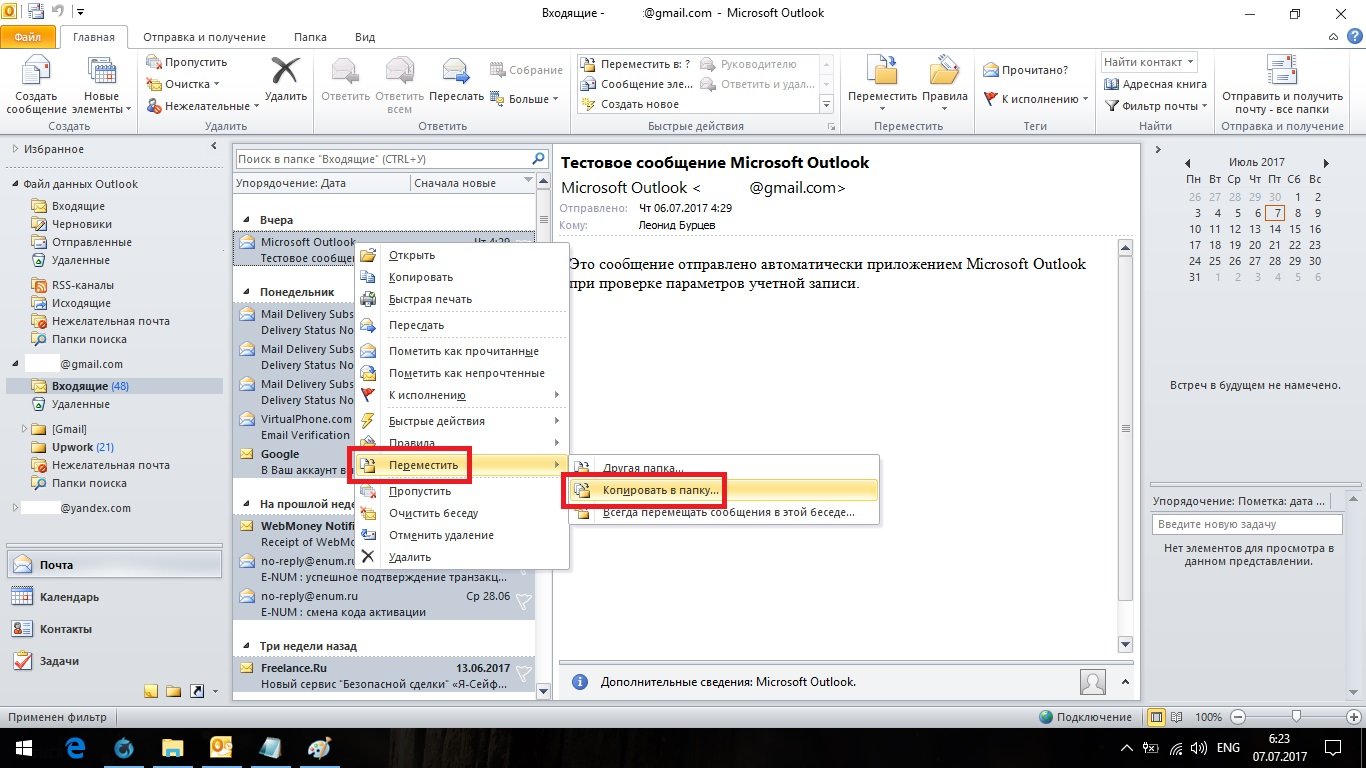The image size is (1366, 768).
Task: Collapse the Понедельник message group
Action: point(247,292)
